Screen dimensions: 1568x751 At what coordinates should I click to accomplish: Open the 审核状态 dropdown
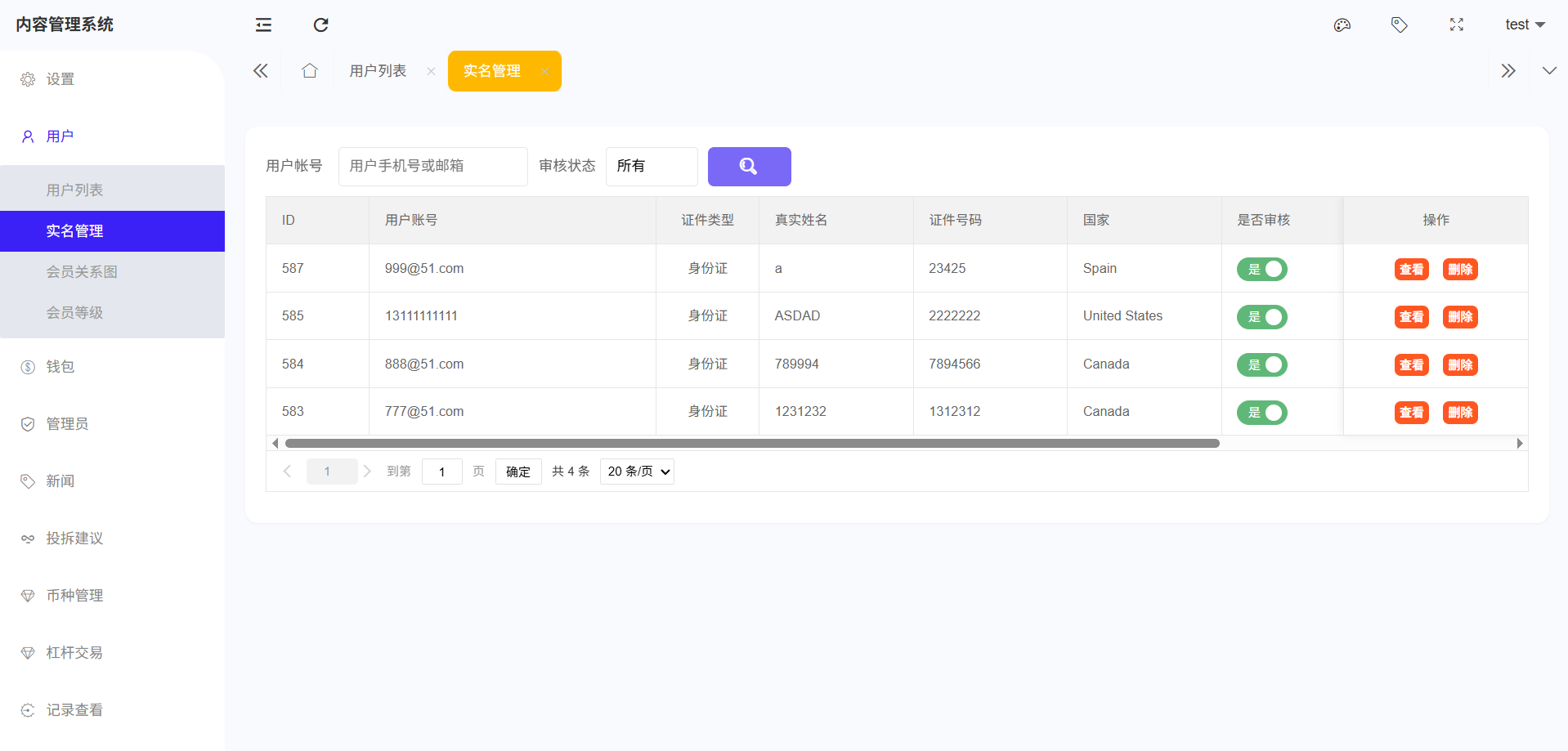point(651,167)
